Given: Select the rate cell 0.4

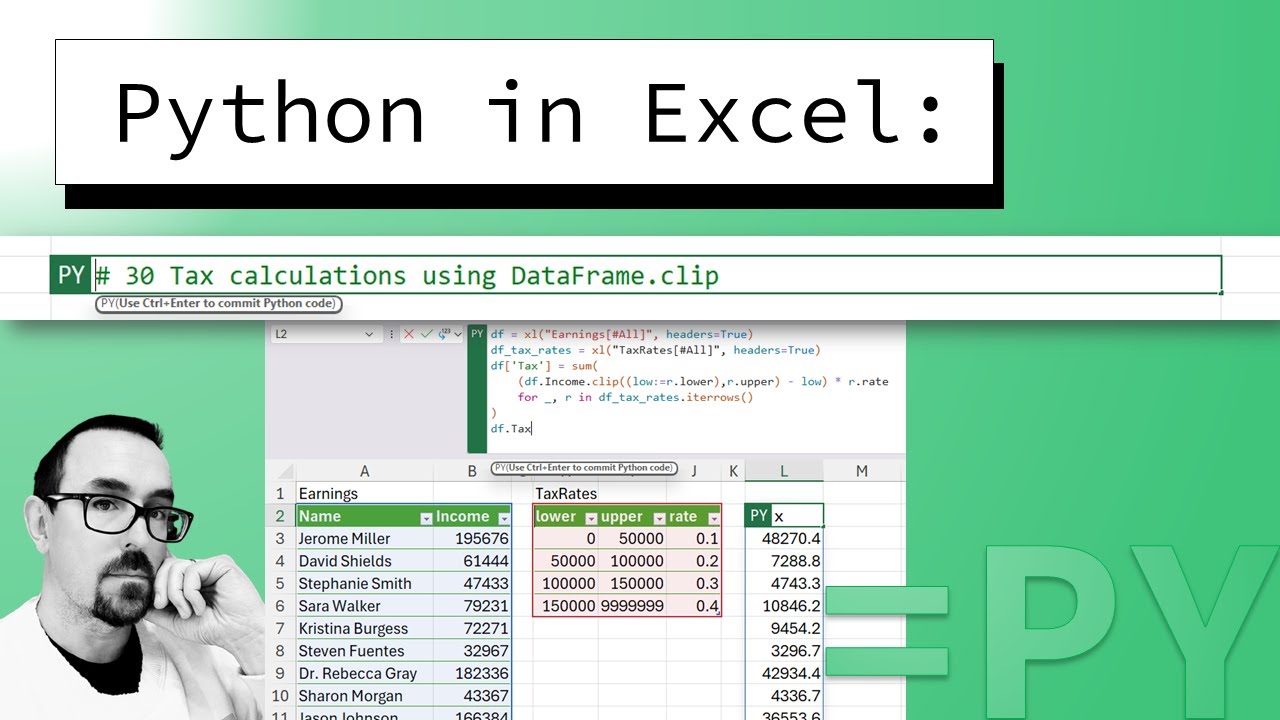Looking at the screenshot, I should click(694, 606).
